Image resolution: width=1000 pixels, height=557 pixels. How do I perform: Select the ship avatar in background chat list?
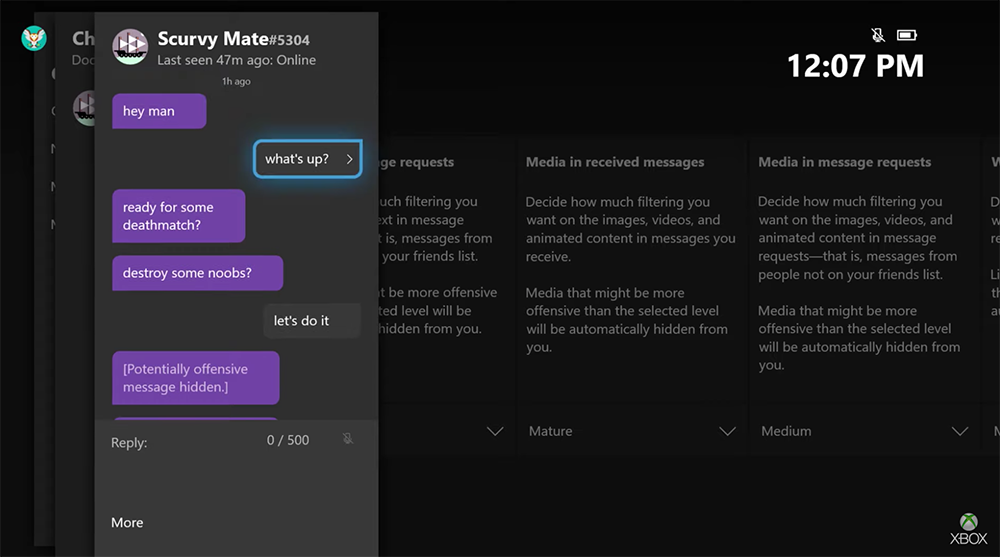click(84, 108)
